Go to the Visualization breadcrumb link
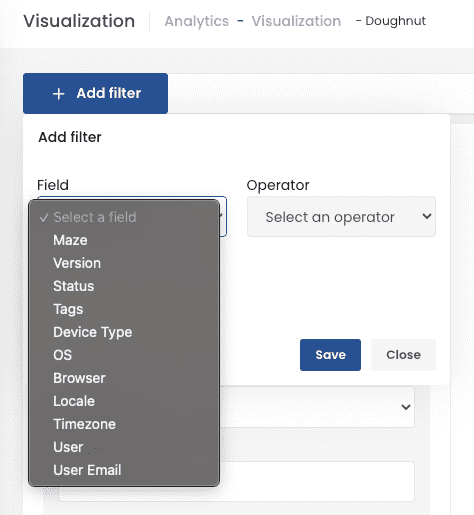Screen dimensions: 474x515 coord(296,21)
